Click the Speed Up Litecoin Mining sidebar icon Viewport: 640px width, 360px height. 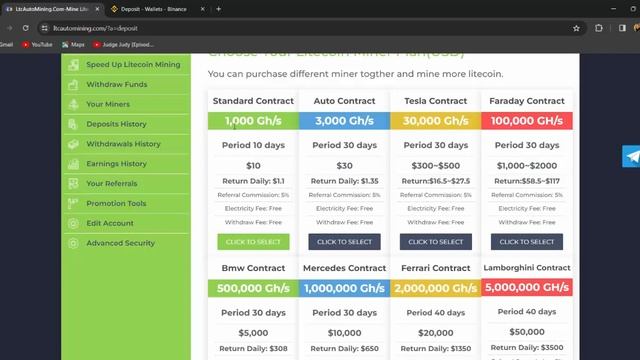click(x=73, y=64)
